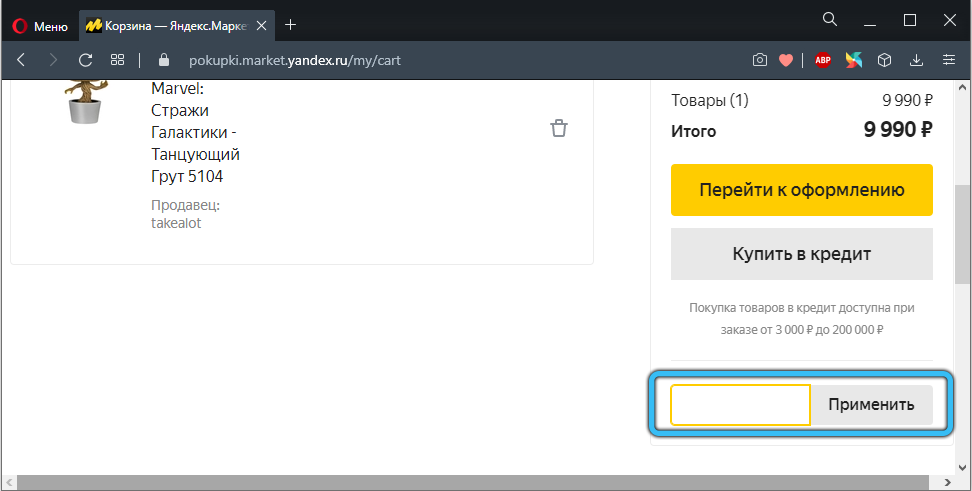Go forward with the right arrow
The height and width of the screenshot is (491, 972).
click(53, 60)
